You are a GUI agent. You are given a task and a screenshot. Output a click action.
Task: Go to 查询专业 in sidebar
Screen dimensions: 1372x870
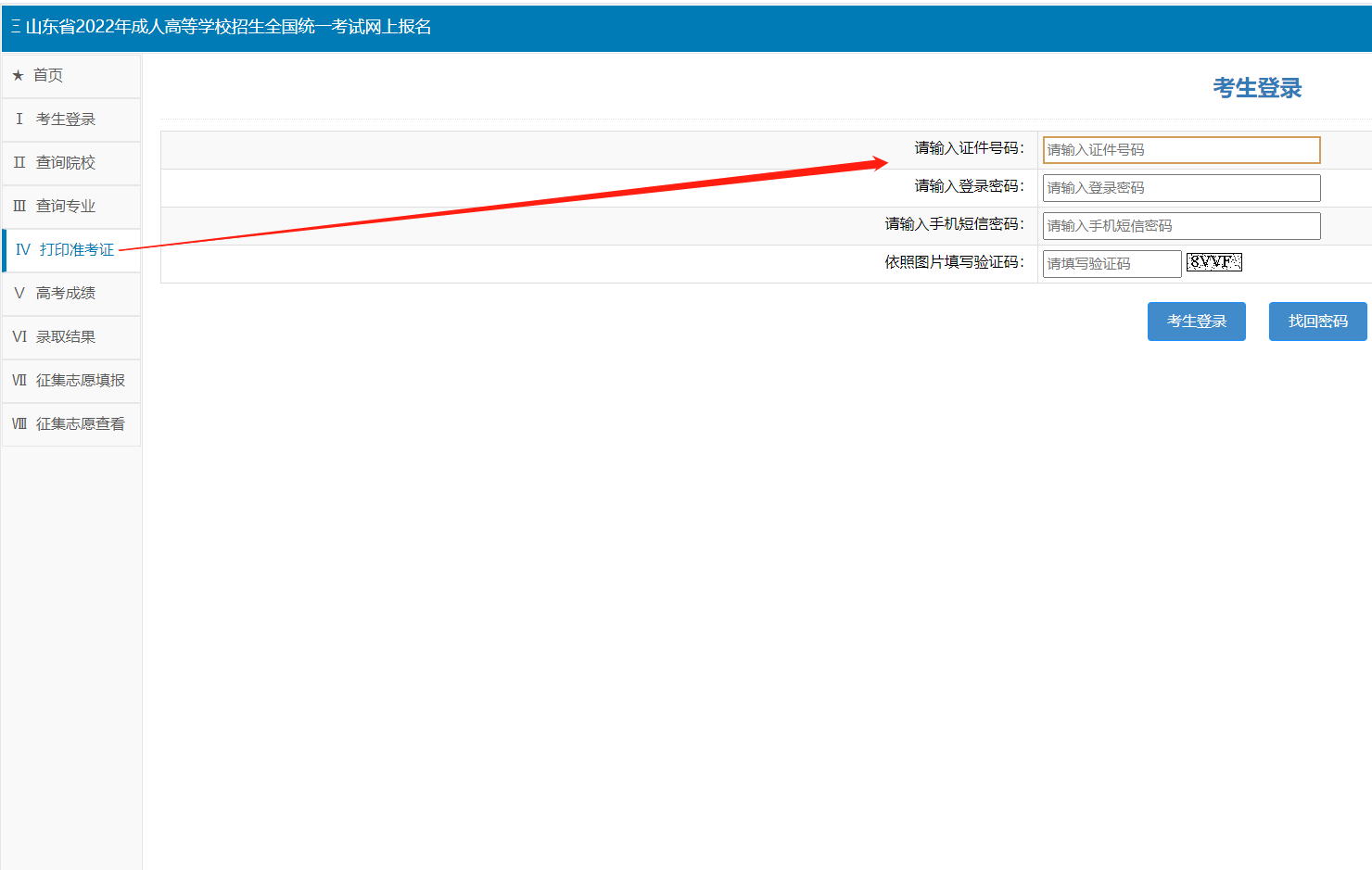tap(71, 207)
